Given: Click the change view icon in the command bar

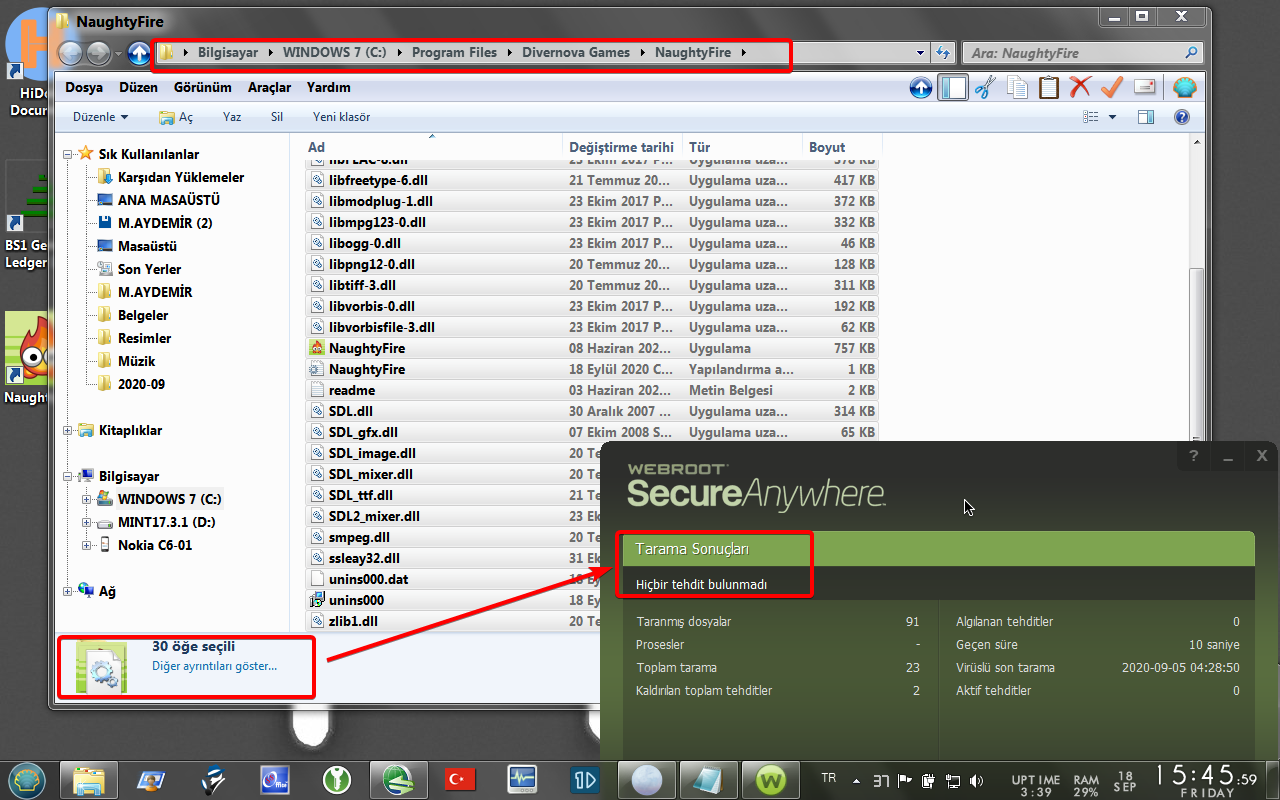Looking at the screenshot, I should [x=1091, y=117].
